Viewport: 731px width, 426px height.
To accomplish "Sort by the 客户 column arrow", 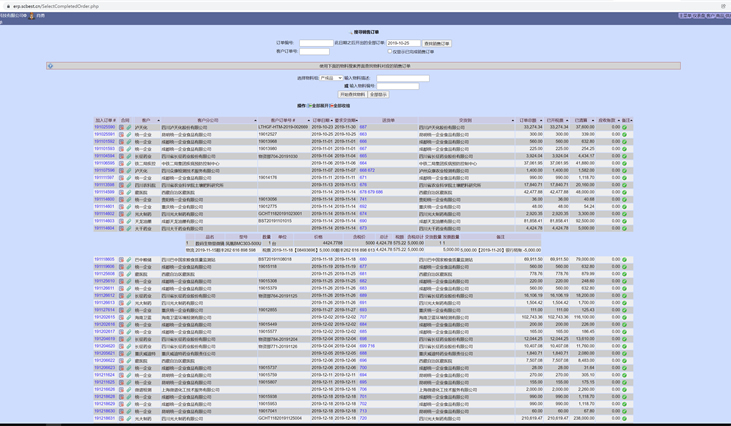I will 158,120.
